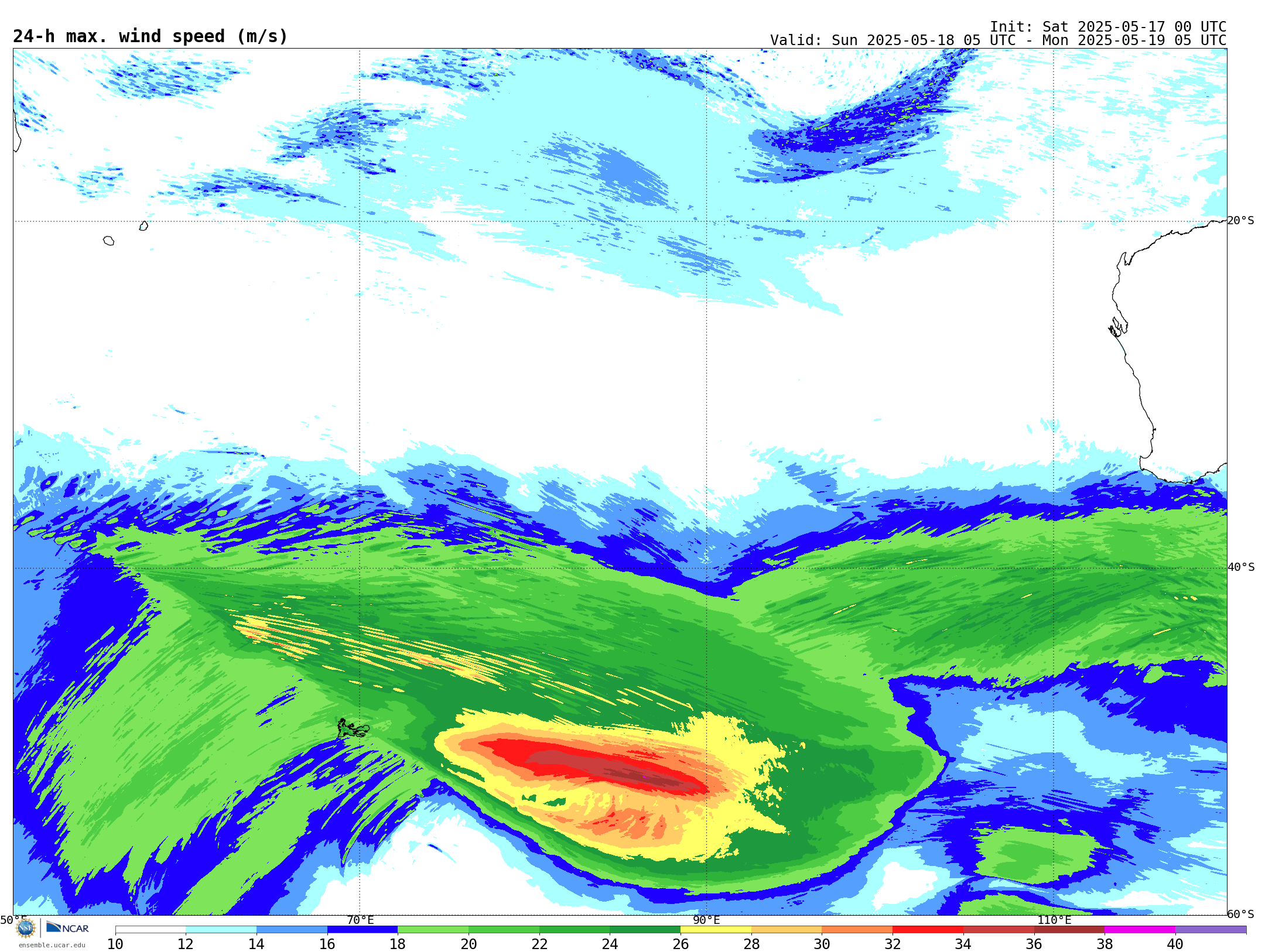This screenshot has height=952, width=1265.
Task: Click the colorbar tick label '18'
Action: 398,944
